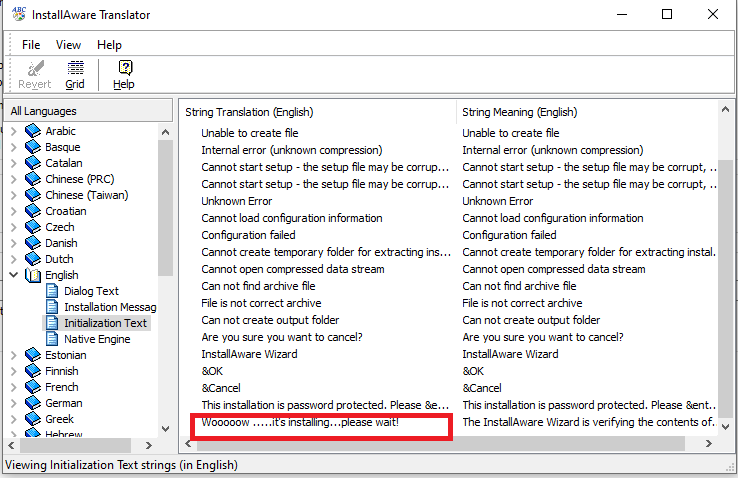The height and width of the screenshot is (478, 738).
Task: Open the Installation Messages label under English
Action: (110, 307)
